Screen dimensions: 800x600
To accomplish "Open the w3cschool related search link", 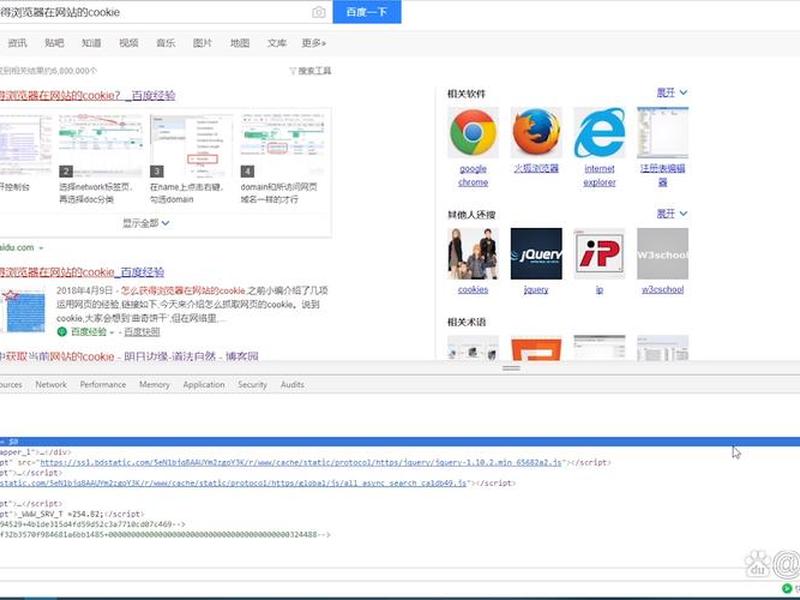I will point(663,289).
